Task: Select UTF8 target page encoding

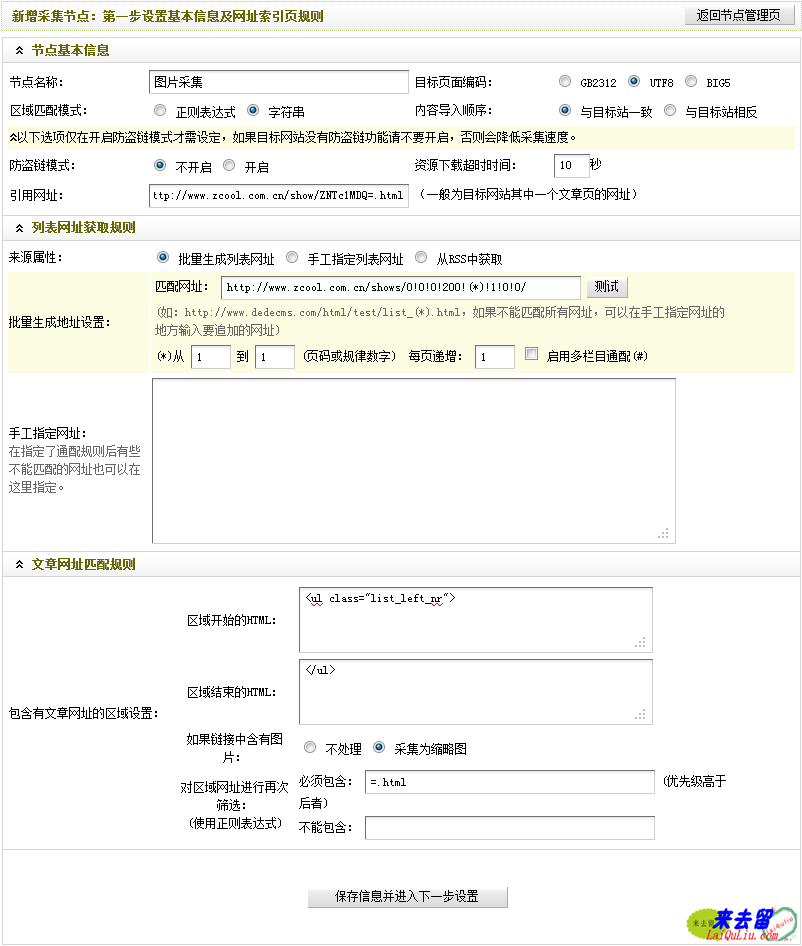Action: click(634, 81)
